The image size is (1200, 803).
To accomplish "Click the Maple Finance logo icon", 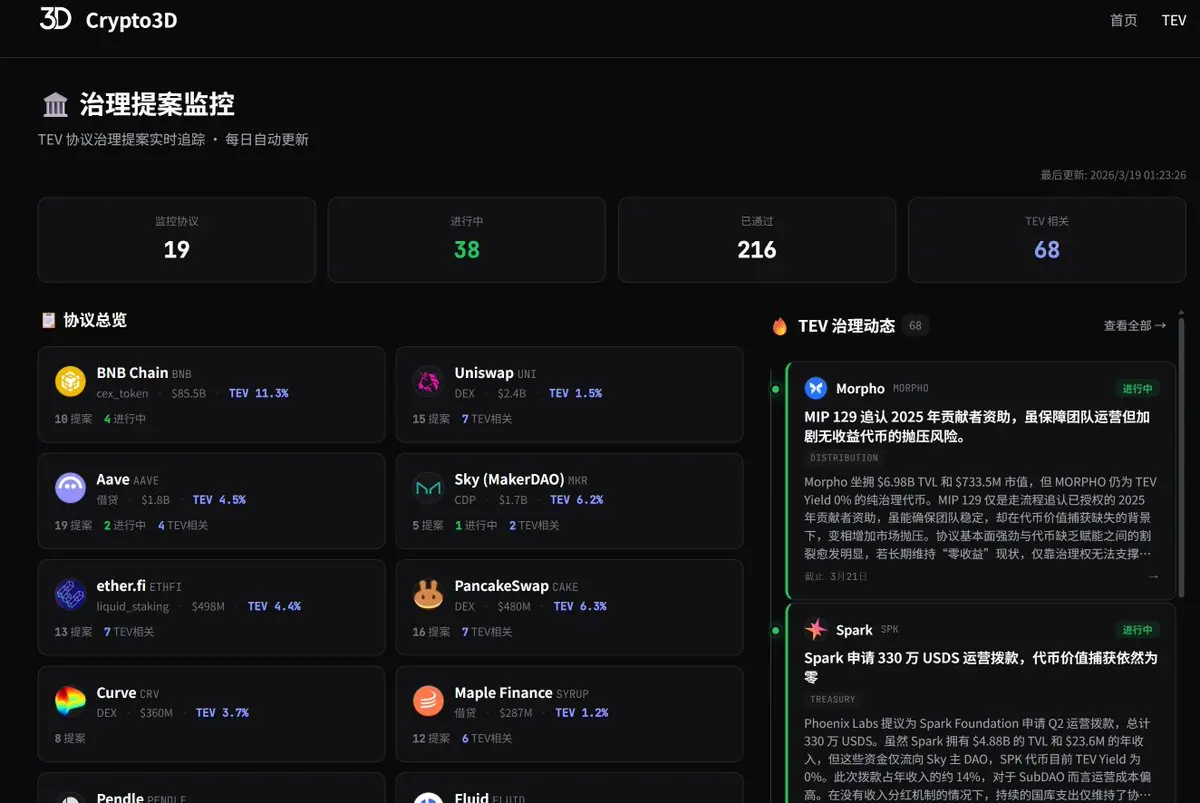I will [x=428, y=701].
